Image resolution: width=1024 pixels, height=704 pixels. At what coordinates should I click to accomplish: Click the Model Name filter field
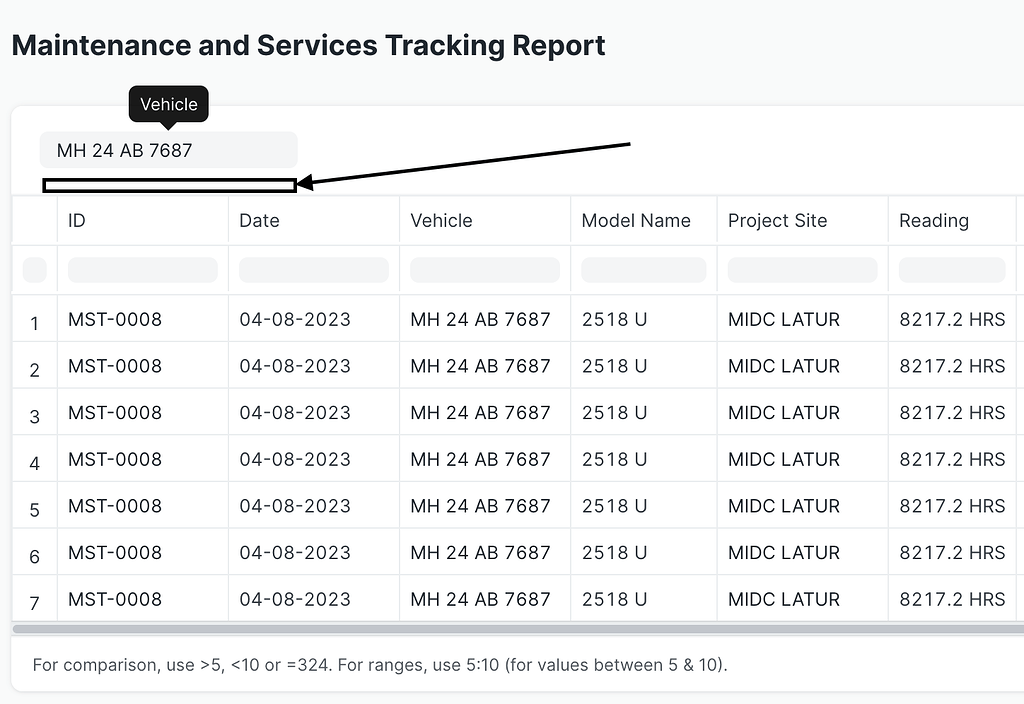click(x=643, y=270)
